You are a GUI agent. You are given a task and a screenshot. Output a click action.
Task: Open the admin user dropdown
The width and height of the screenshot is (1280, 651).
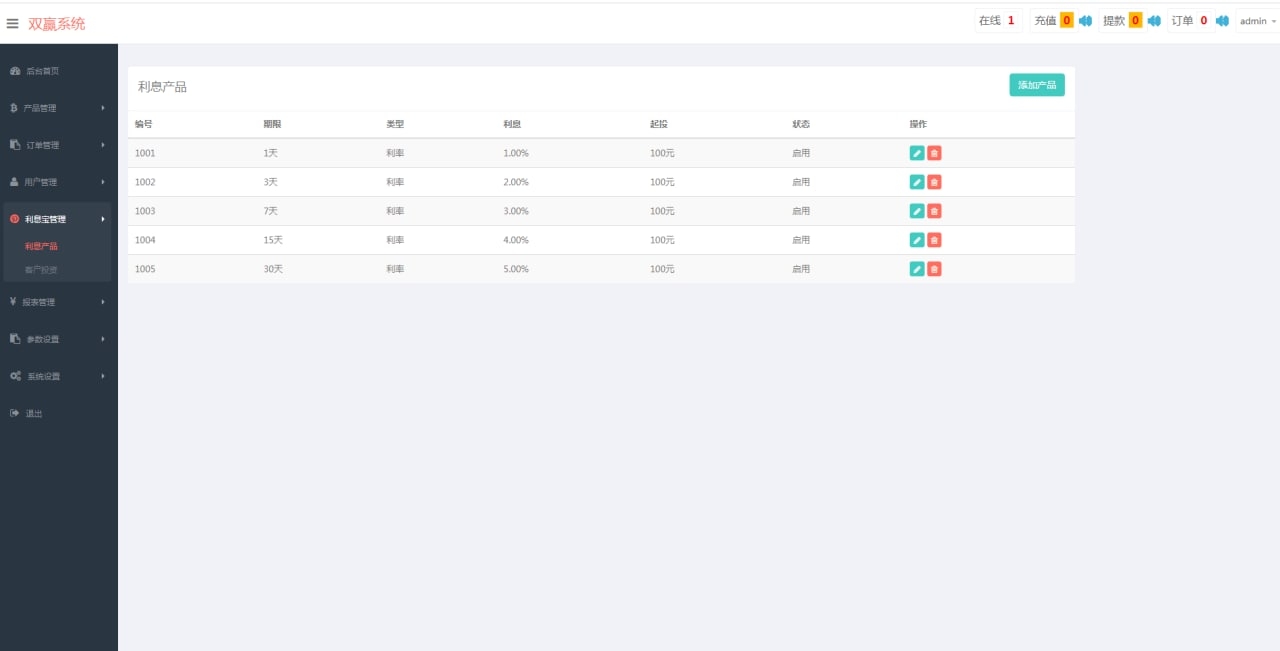click(x=1257, y=21)
